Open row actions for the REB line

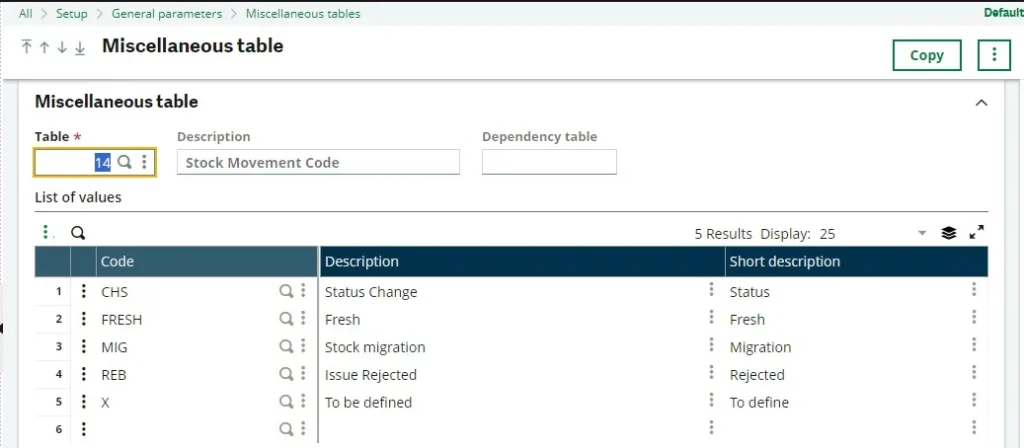pyautogui.click(x=84, y=374)
